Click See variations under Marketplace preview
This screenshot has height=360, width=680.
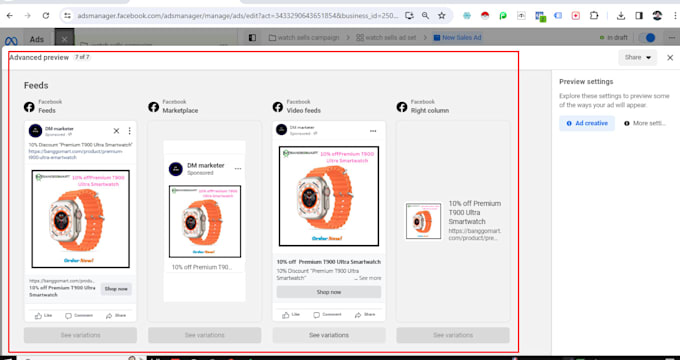pyautogui.click(x=205, y=335)
